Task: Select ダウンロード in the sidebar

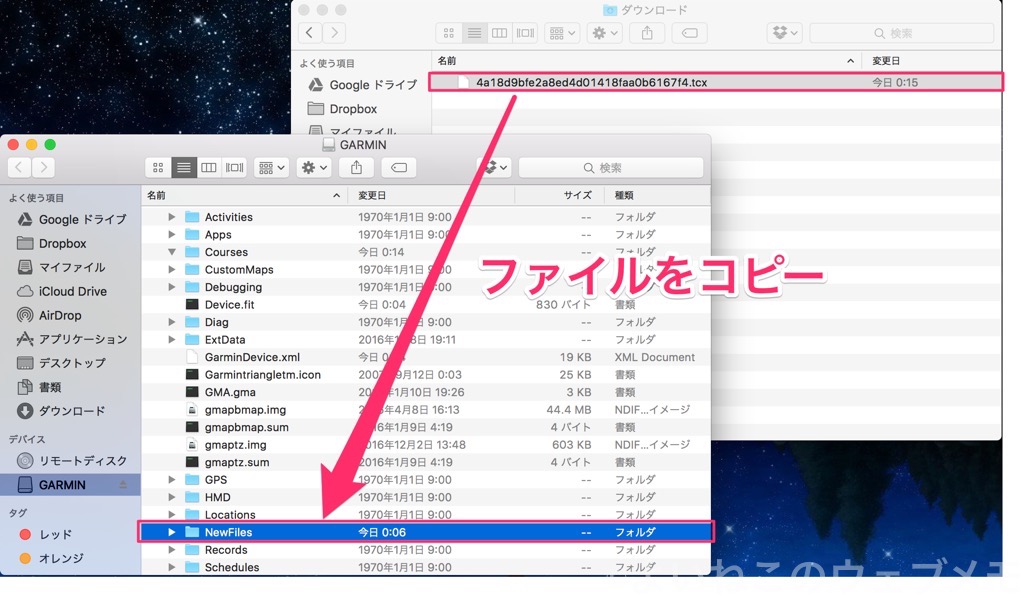Action: point(71,411)
